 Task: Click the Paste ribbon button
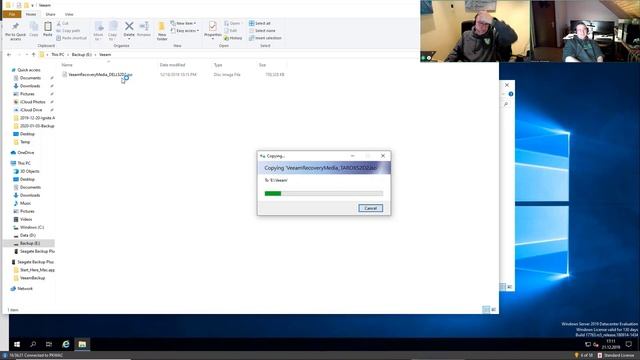pyautogui.click(x=48, y=29)
